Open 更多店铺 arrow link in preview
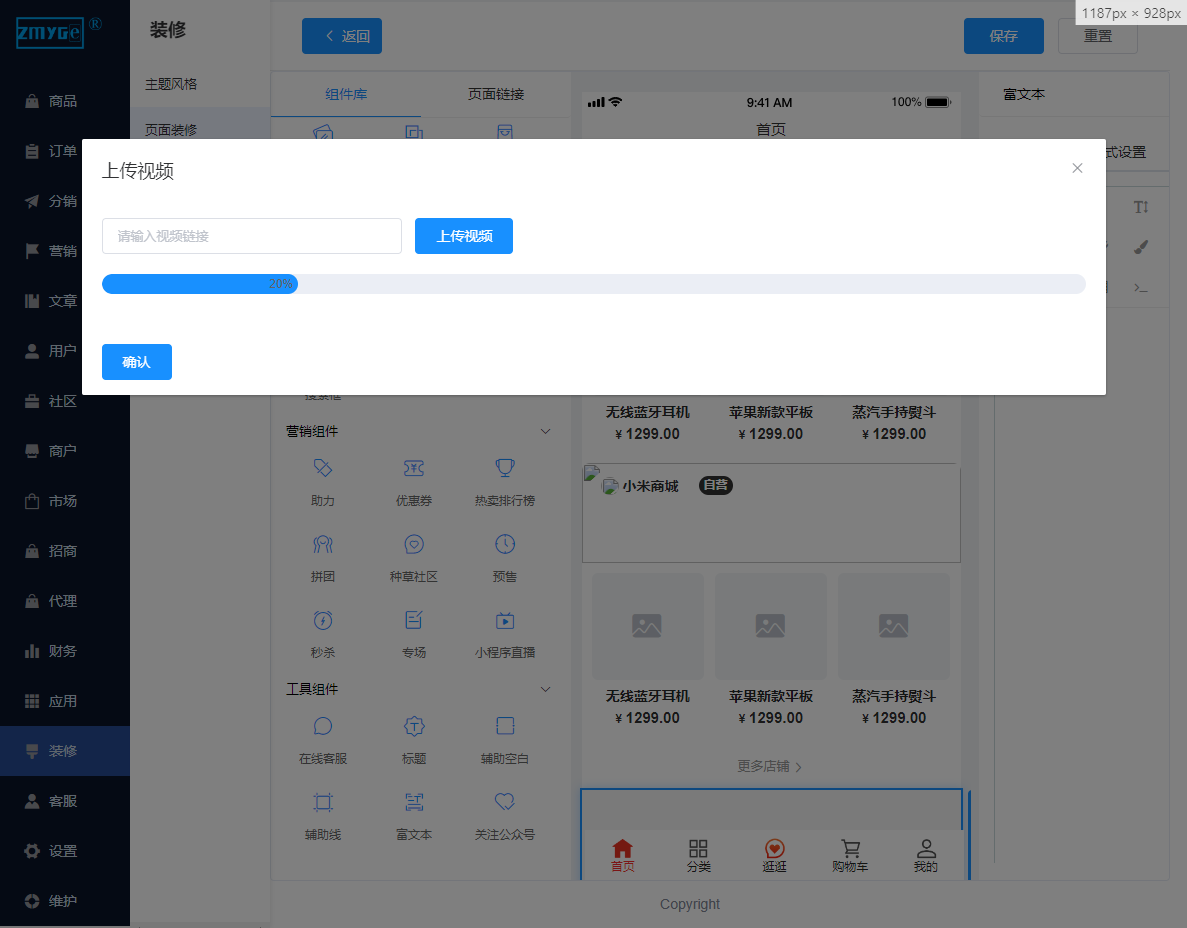1187x928 pixels. tap(769, 766)
